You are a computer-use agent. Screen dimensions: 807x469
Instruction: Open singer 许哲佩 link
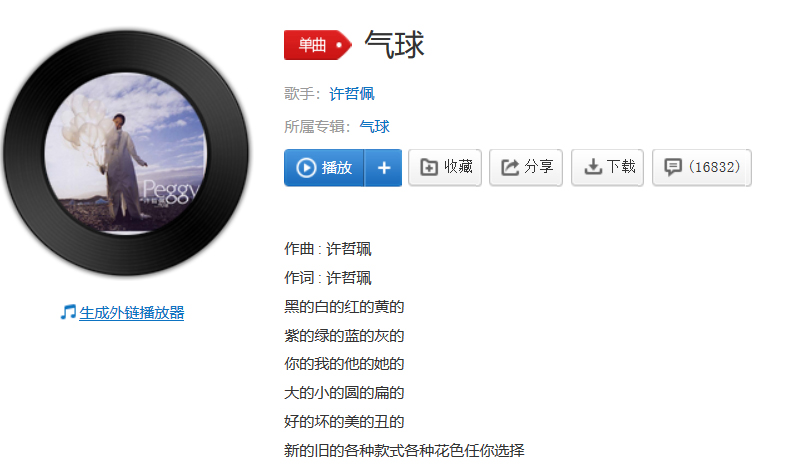[x=352, y=94]
